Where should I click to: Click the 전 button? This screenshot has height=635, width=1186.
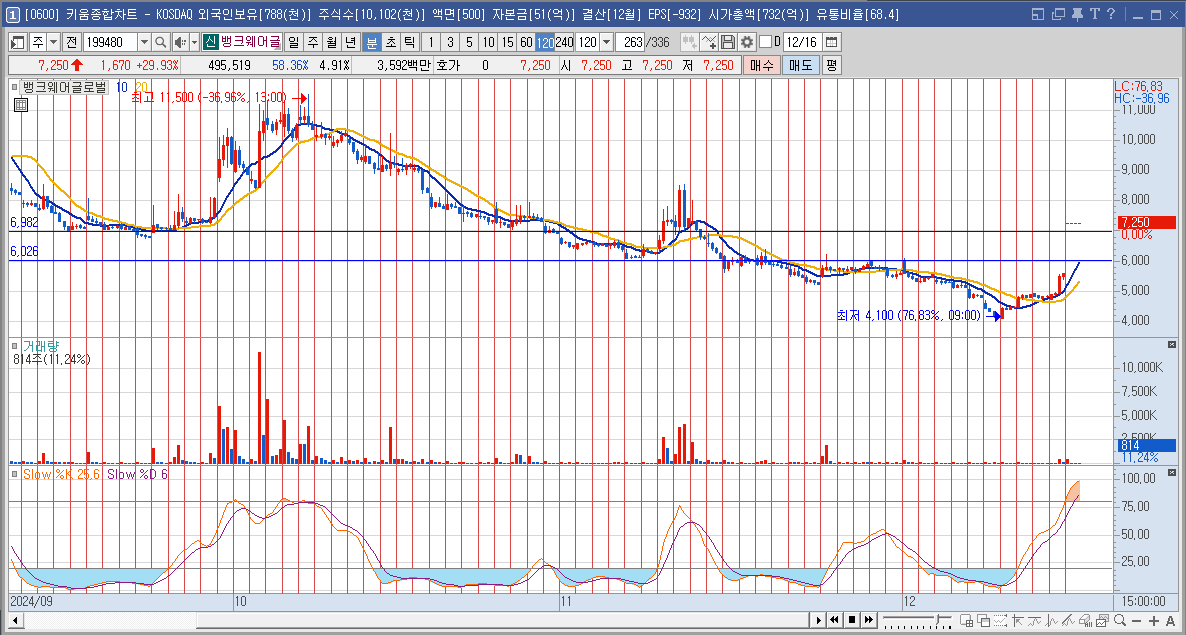pyautogui.click(x=71, y=42)
